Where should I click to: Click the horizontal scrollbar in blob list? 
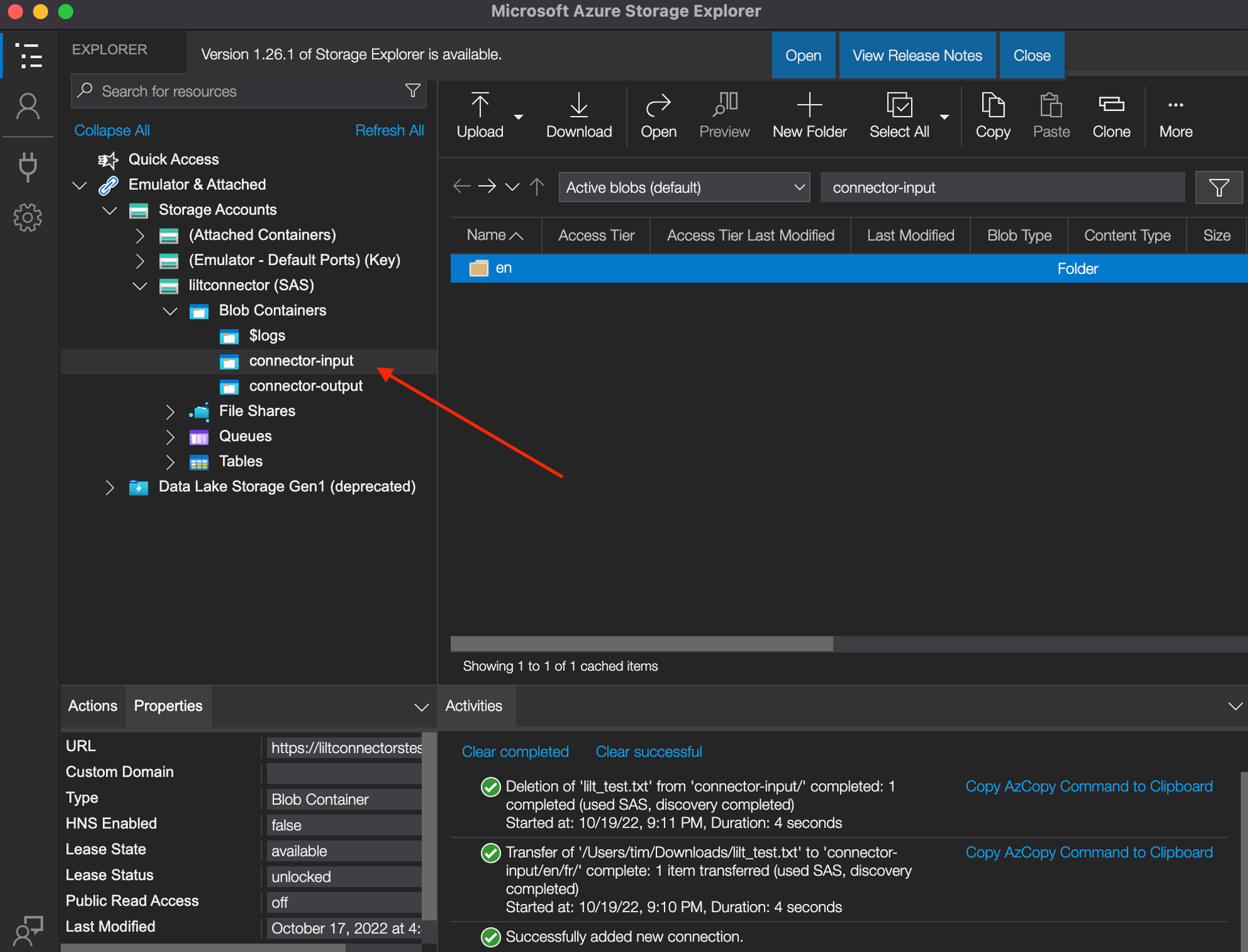641,644
